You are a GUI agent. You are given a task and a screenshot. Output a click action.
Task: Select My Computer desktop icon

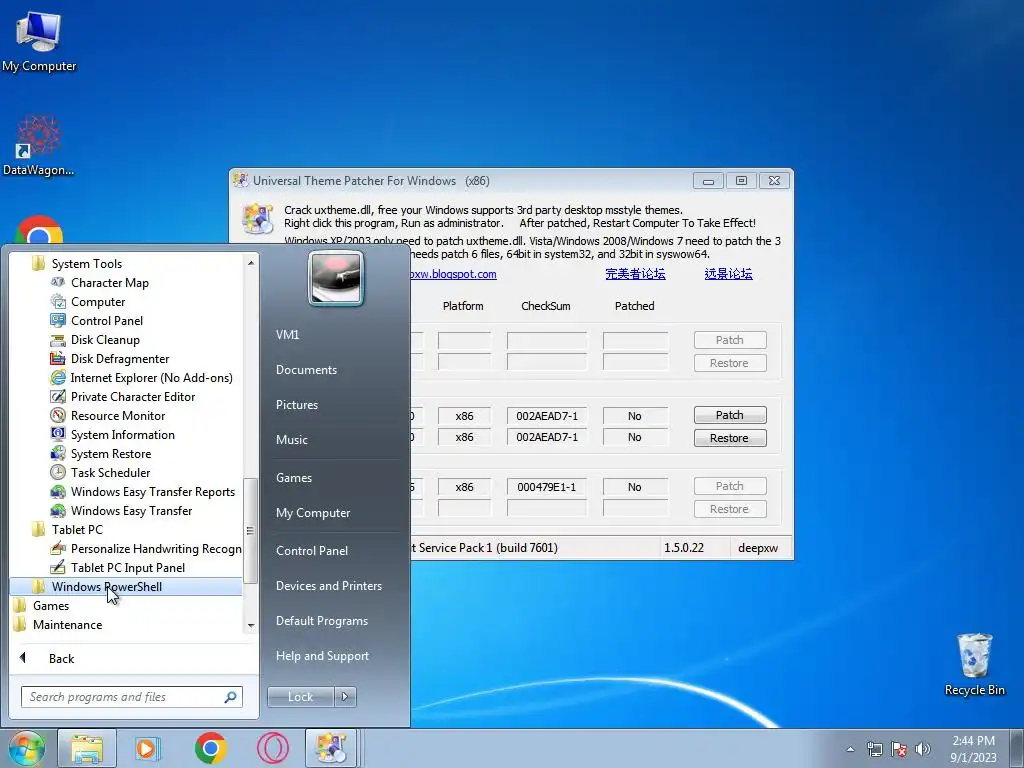(39, 41)
